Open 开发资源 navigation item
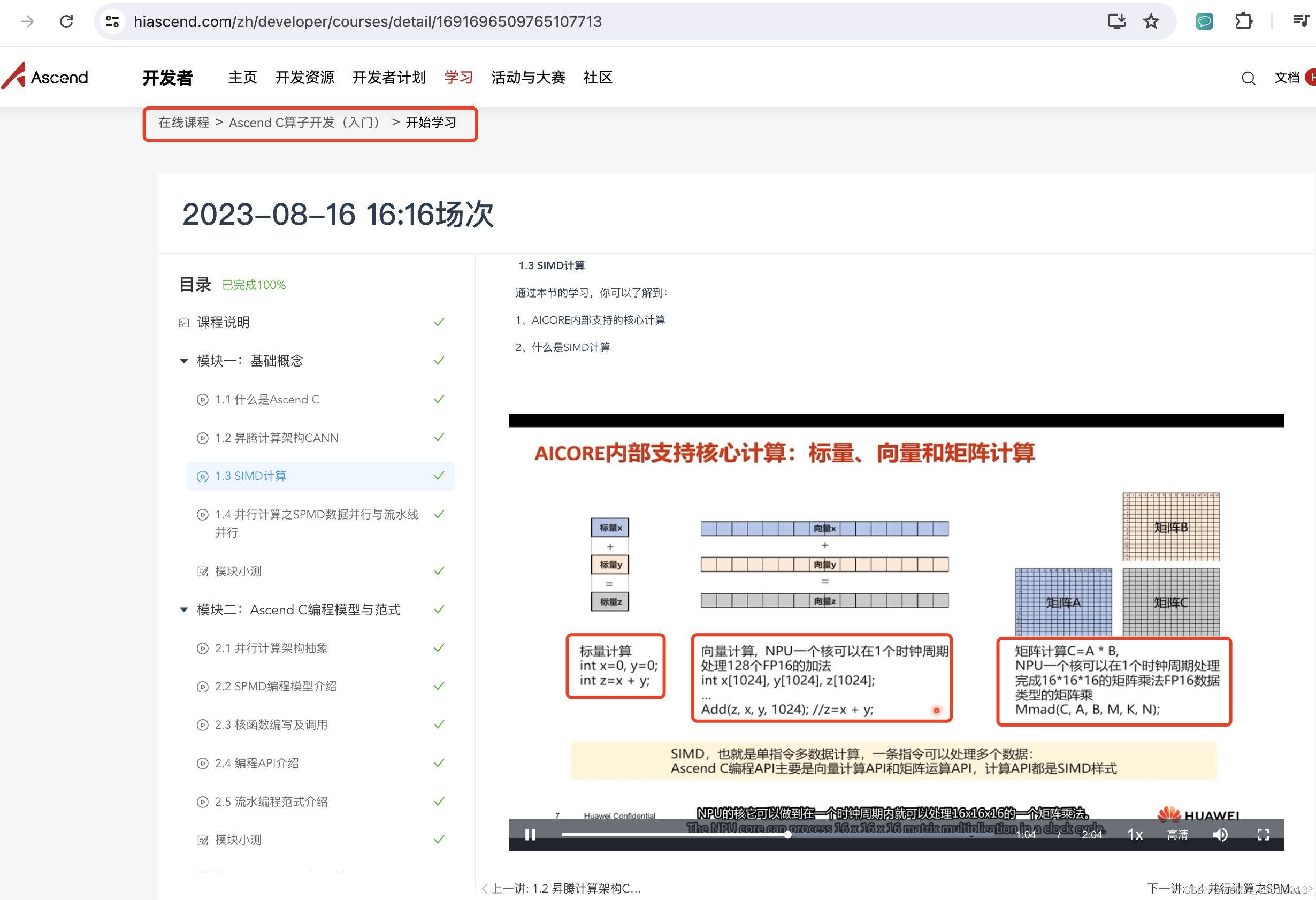This screenshot has height=900, width=1316. 304,78
